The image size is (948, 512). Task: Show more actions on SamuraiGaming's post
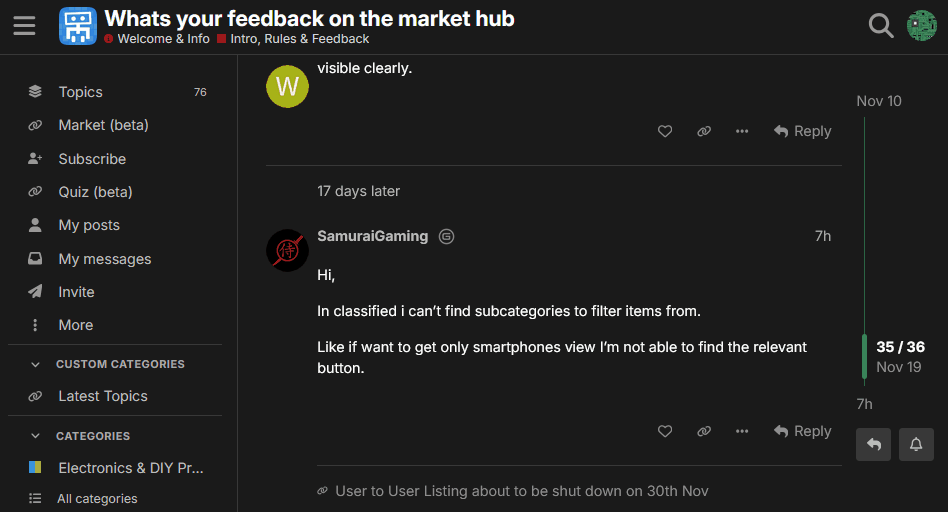[x=742, y=431]
